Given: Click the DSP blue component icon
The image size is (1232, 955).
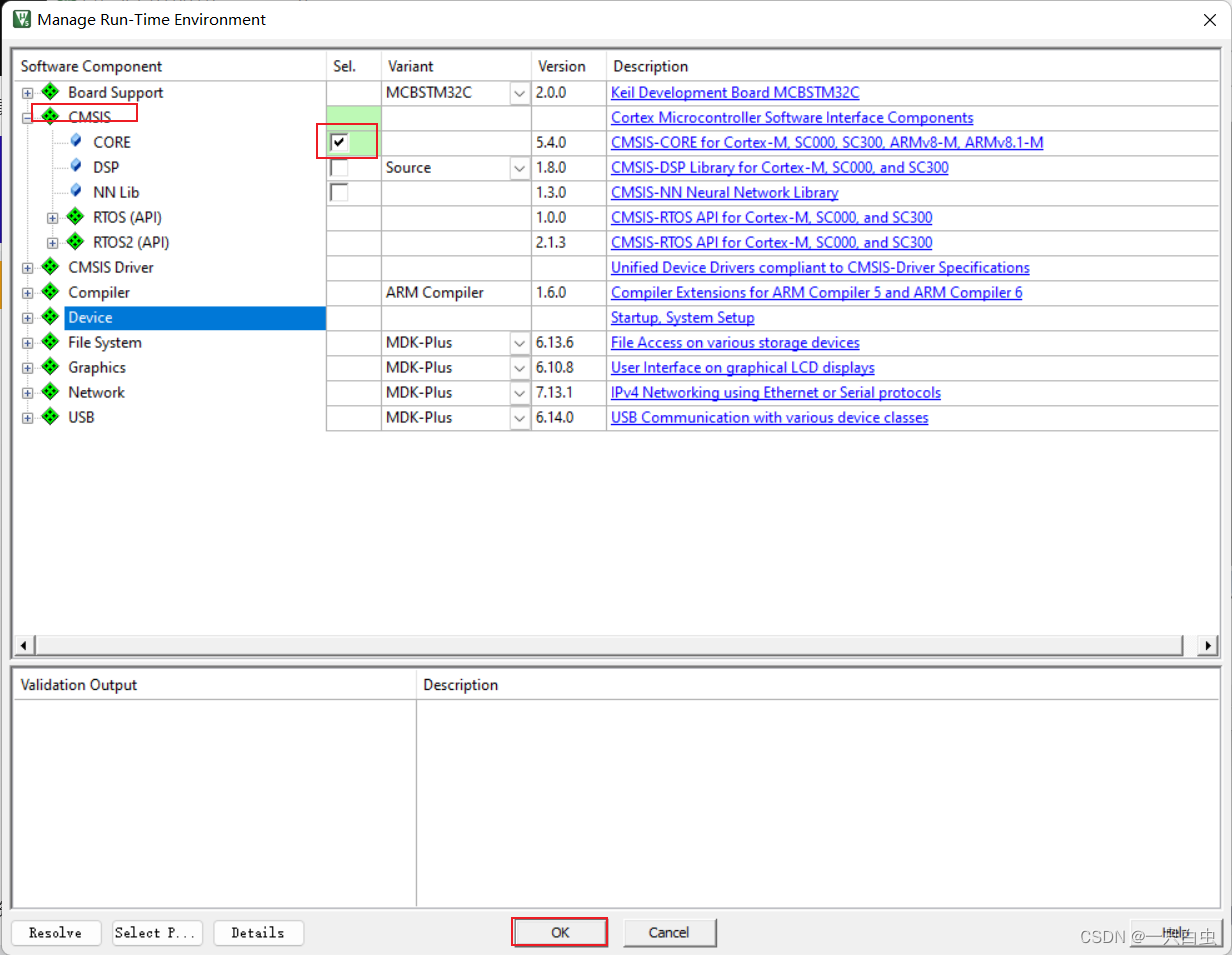Looking at the screenshot, I should 76,166.
